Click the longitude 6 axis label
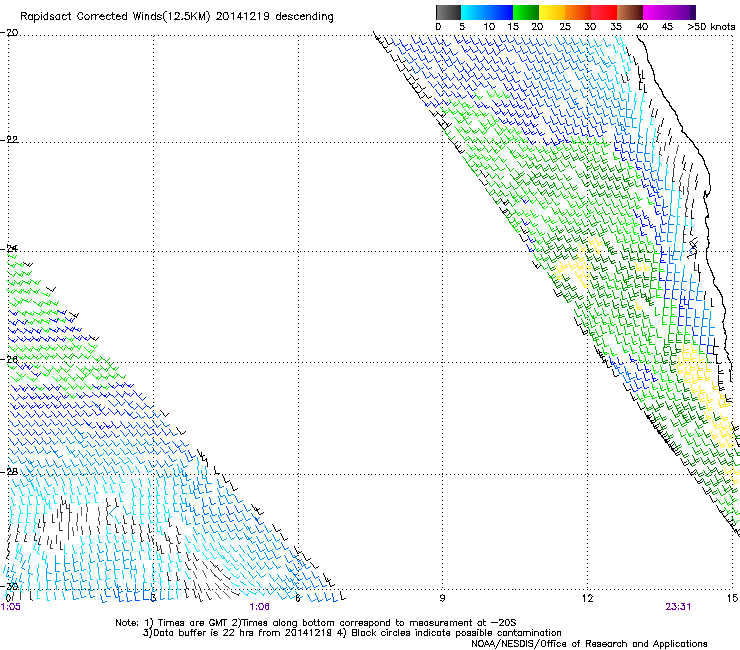740x650 pixels. 297,599
